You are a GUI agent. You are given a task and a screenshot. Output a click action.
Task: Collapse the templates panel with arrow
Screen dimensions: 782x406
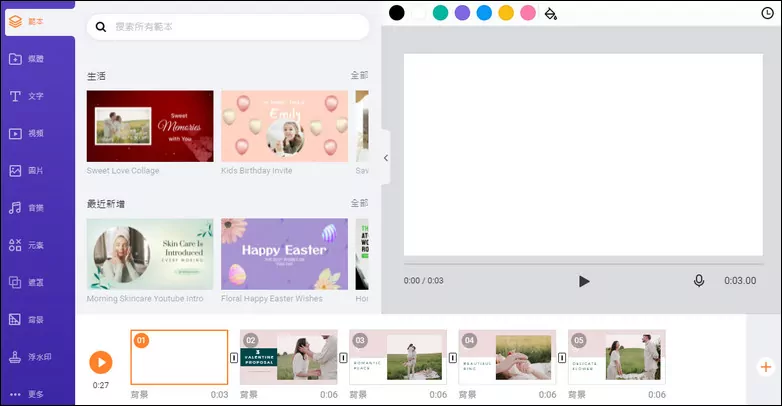click(386, 158)
